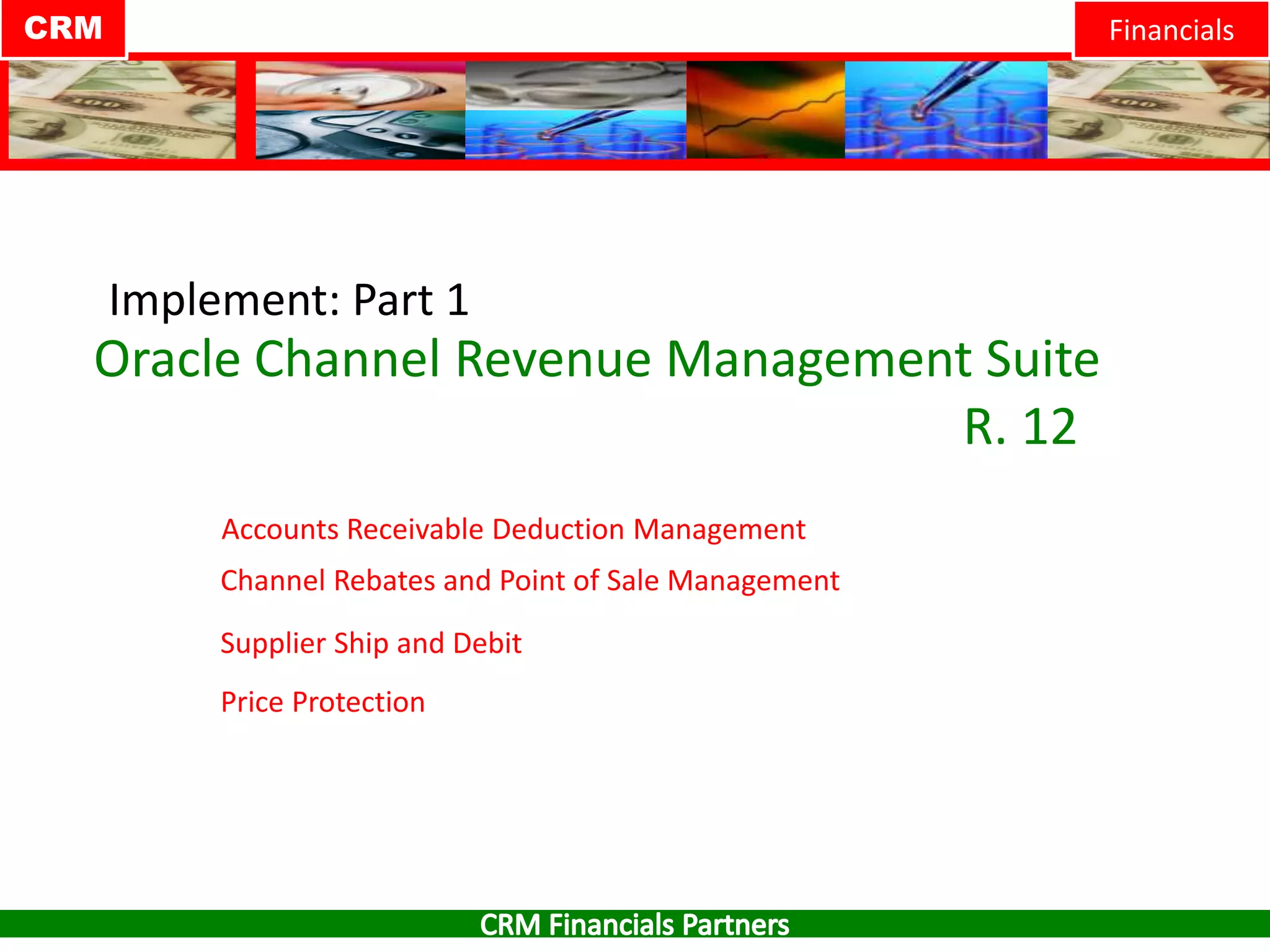Click the red horizontal divider stripe under banner

click(x=635, y=165)
